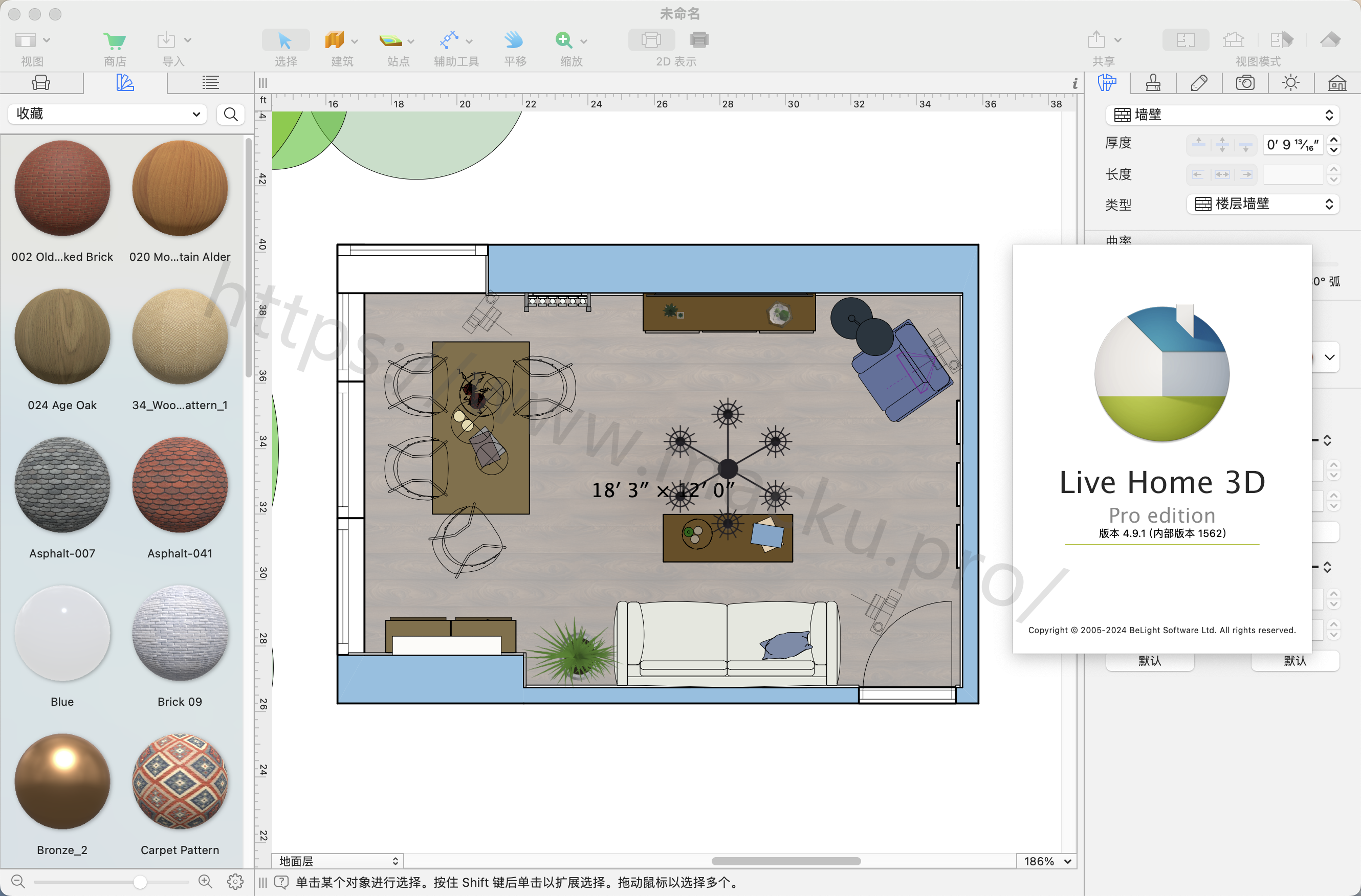Select the Asphalt-041 material thumbnail
The image size is (1361, 896).
pyautogui.click(x=180, y=486)
